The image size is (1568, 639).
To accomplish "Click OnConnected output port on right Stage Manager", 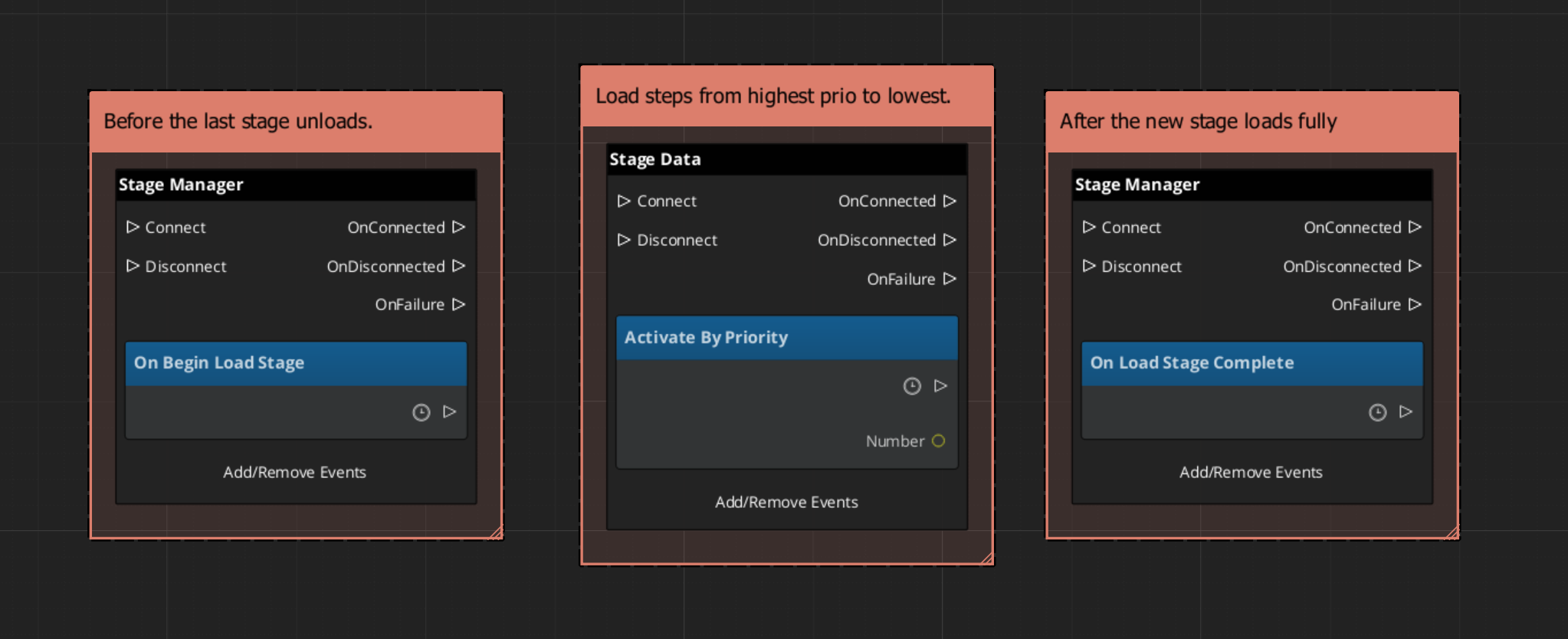I will (x=1415, y=228).
